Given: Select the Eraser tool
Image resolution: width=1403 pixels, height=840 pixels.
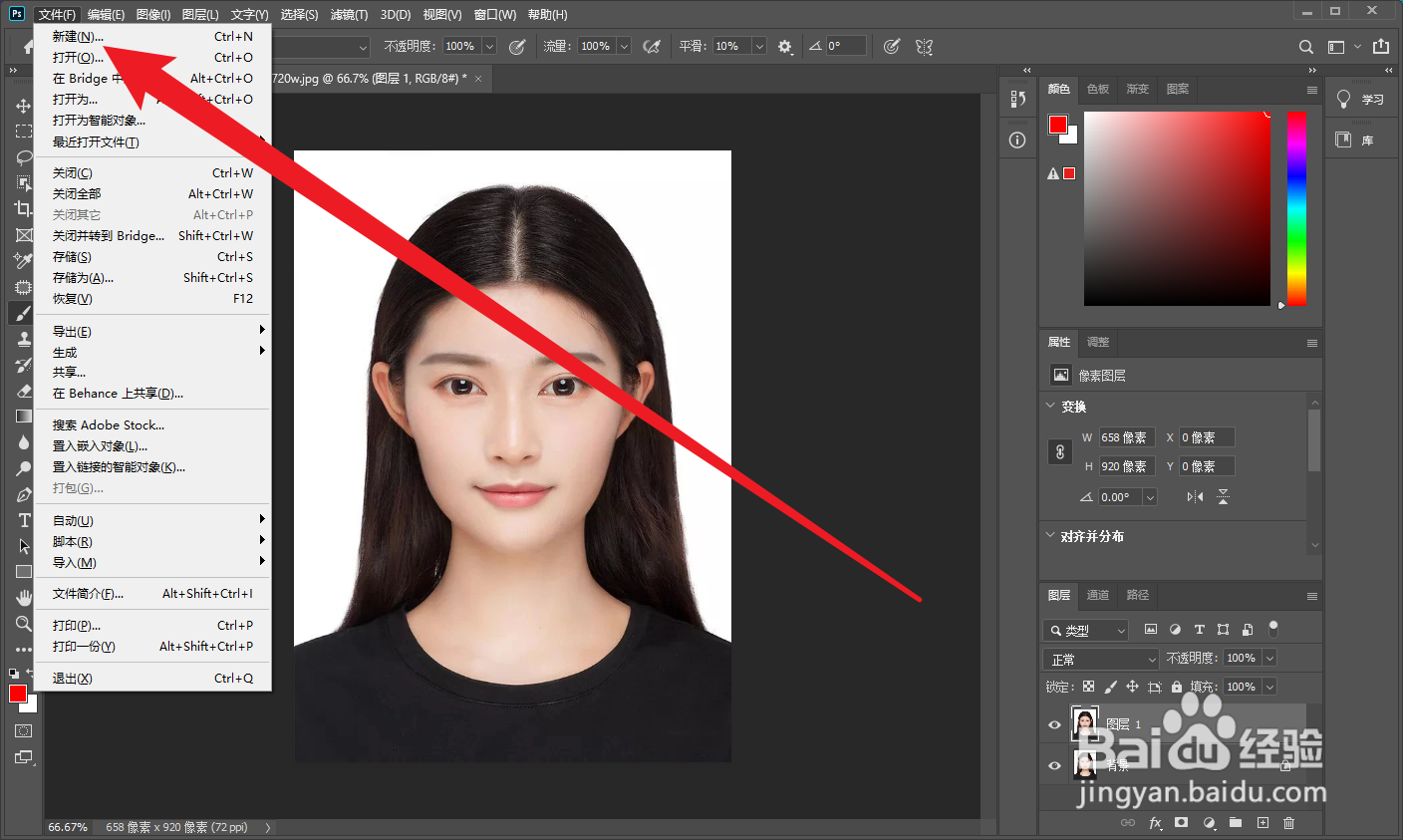Looking at the screenshot, I should click(x=24, y=391).
